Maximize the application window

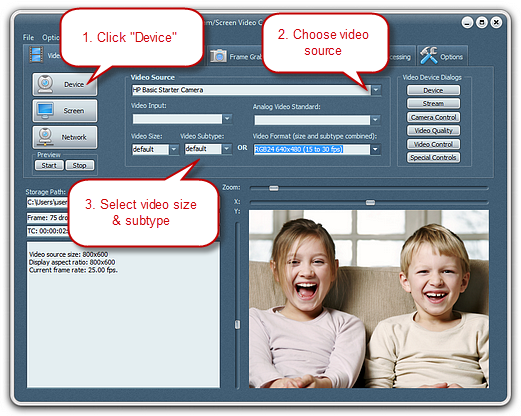482,23
